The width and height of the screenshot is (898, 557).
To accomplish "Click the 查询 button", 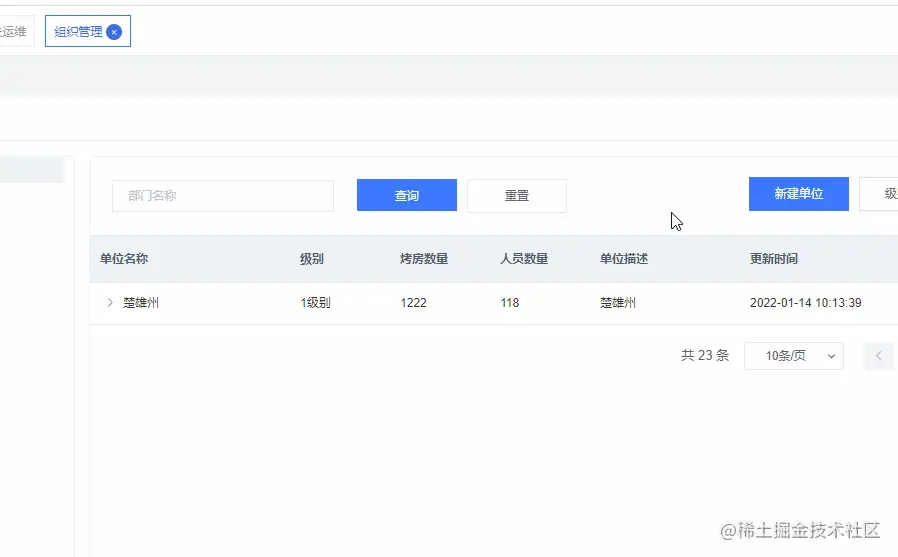I will point(407,195).
